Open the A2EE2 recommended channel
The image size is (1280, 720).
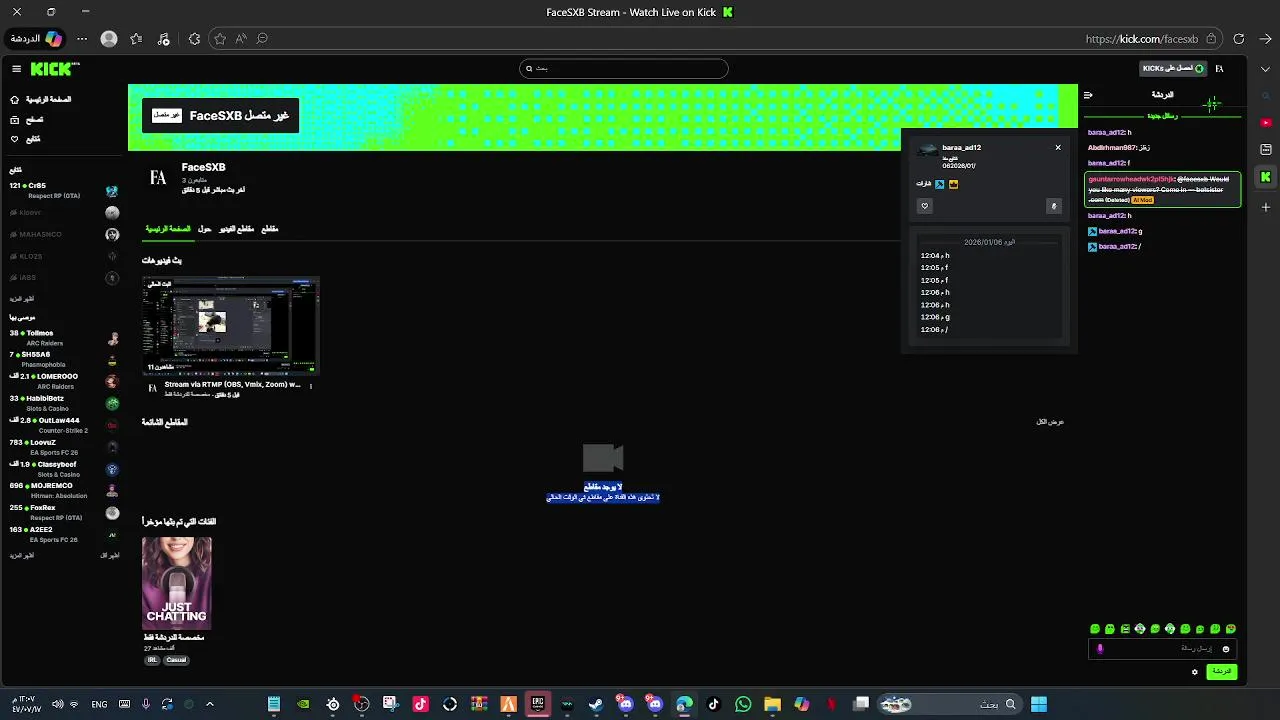63,535
